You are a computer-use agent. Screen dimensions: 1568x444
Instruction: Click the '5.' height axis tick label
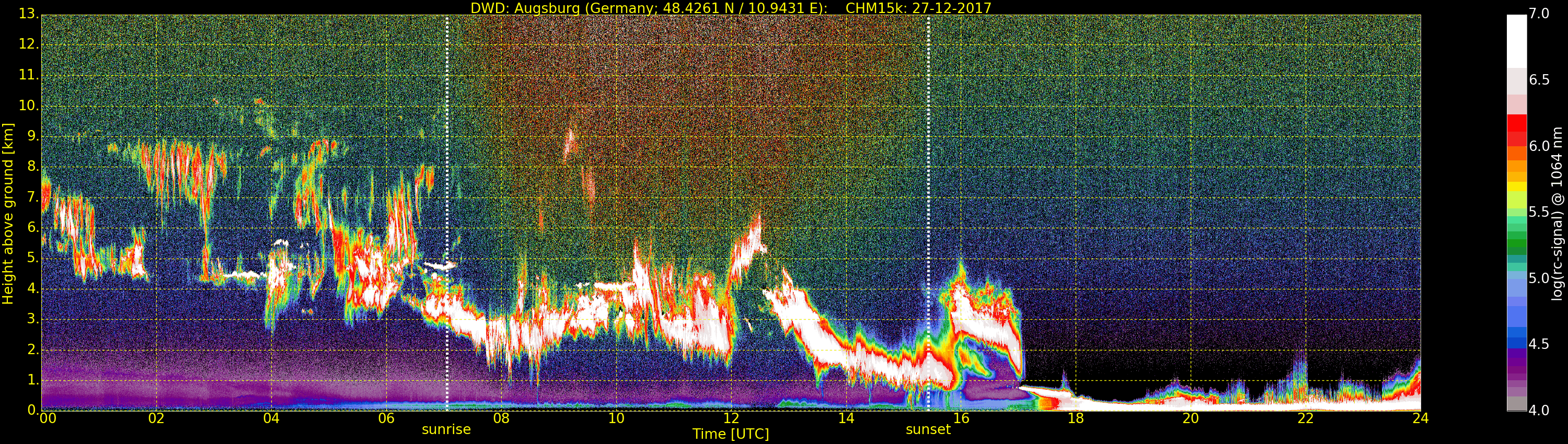pos(33,258)
